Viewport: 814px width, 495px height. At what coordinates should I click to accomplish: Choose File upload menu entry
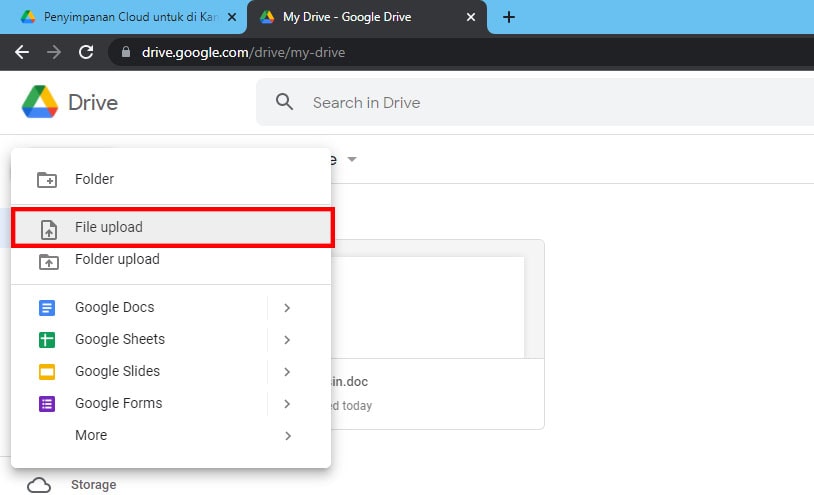coord(172,227)
